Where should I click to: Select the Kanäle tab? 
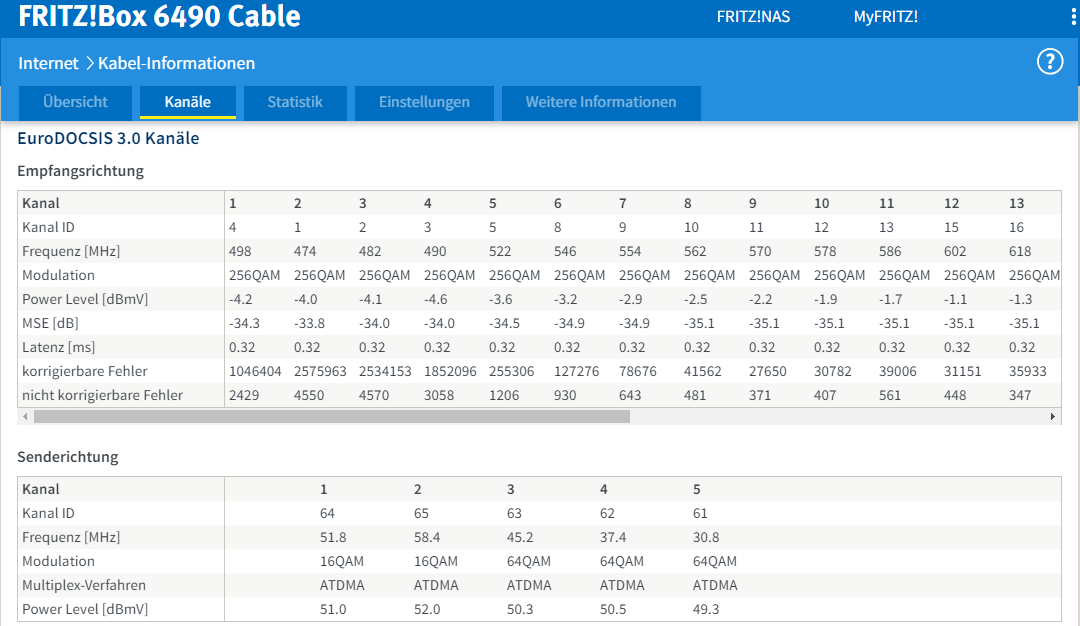[187, 102]
